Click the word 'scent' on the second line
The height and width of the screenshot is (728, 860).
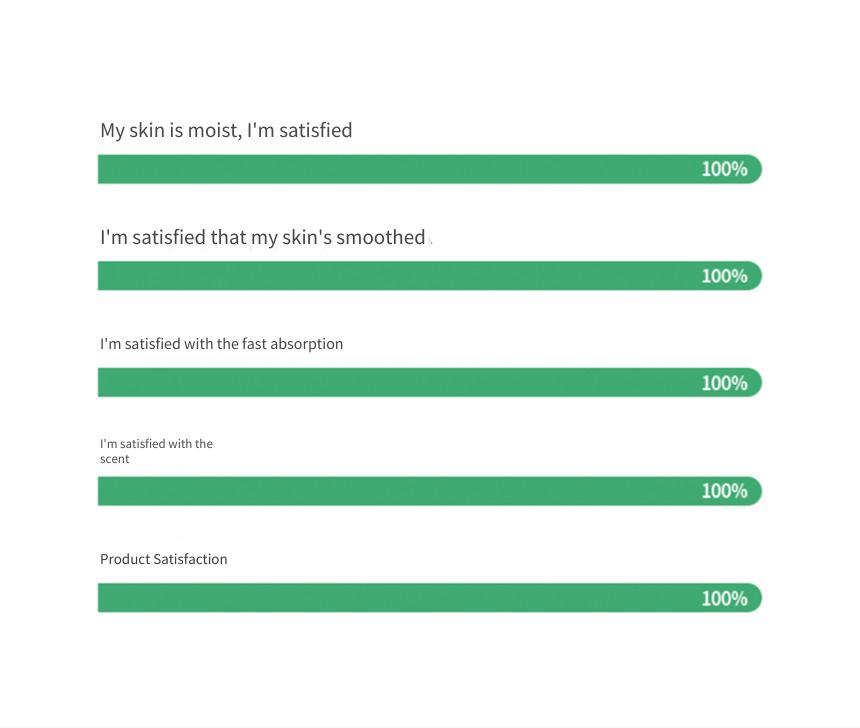click(115, 459)
